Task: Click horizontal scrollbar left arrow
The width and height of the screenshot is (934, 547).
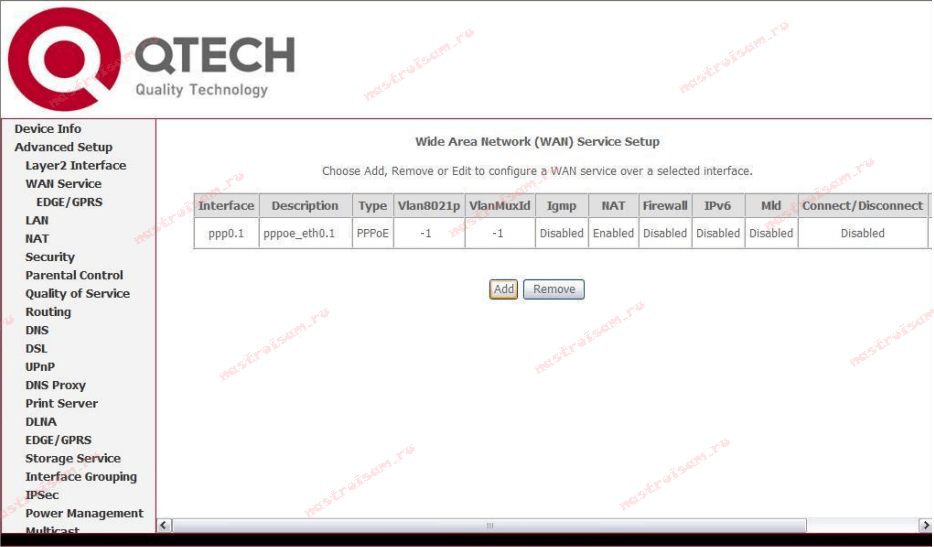Action: tap(166, 525)
